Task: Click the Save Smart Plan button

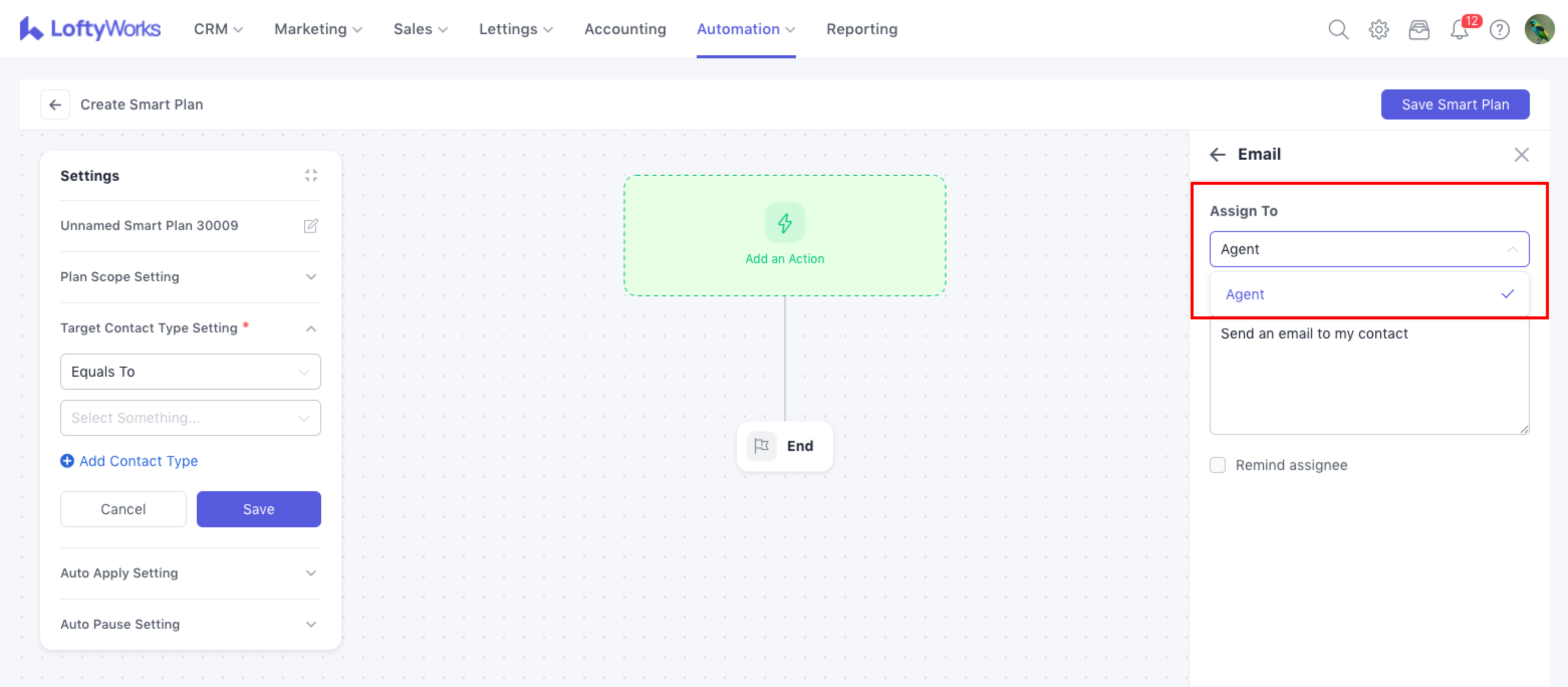Action: 1454,105
